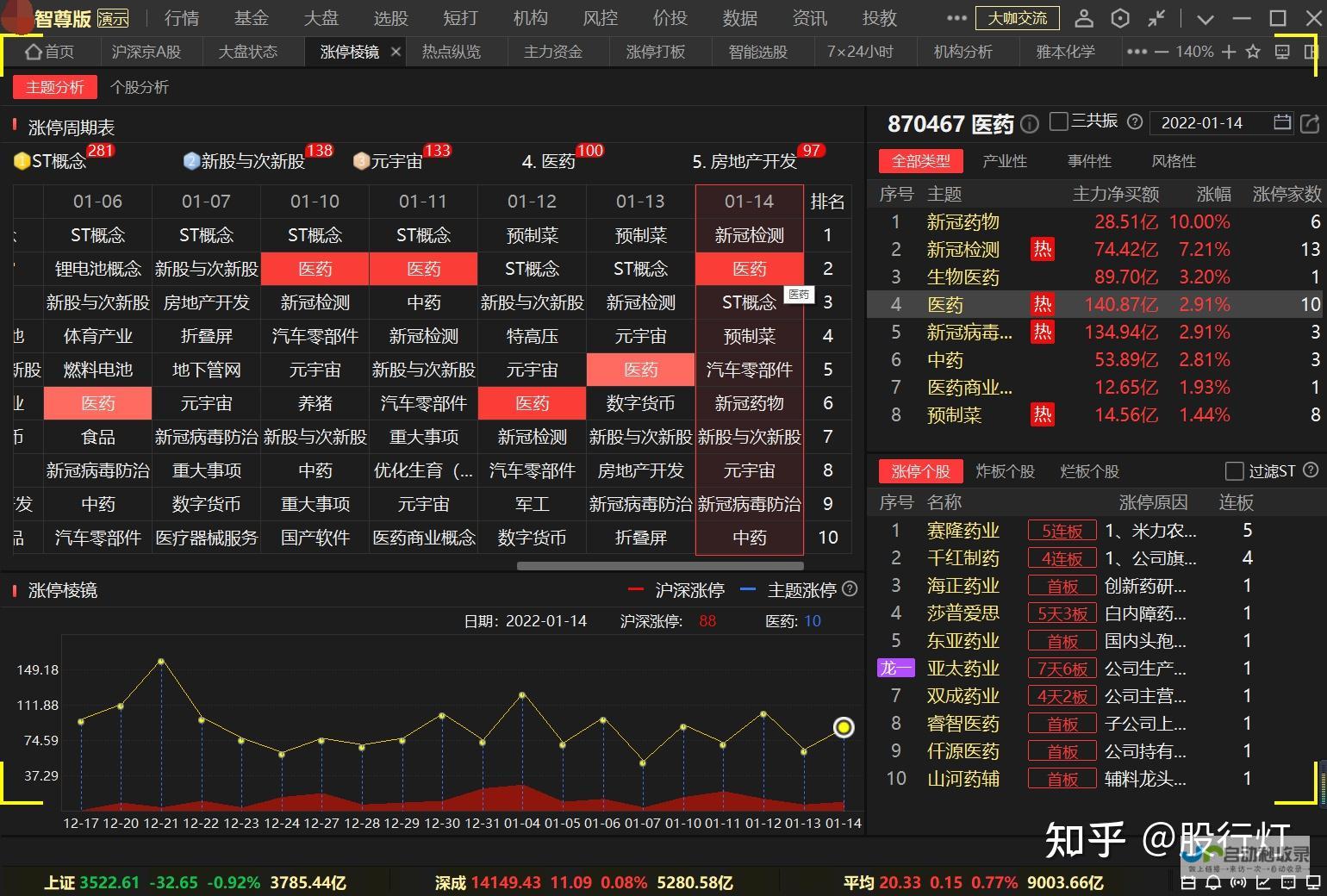
Task: Enable the 三共振 checkbox
Action: tap(1059, 121)
